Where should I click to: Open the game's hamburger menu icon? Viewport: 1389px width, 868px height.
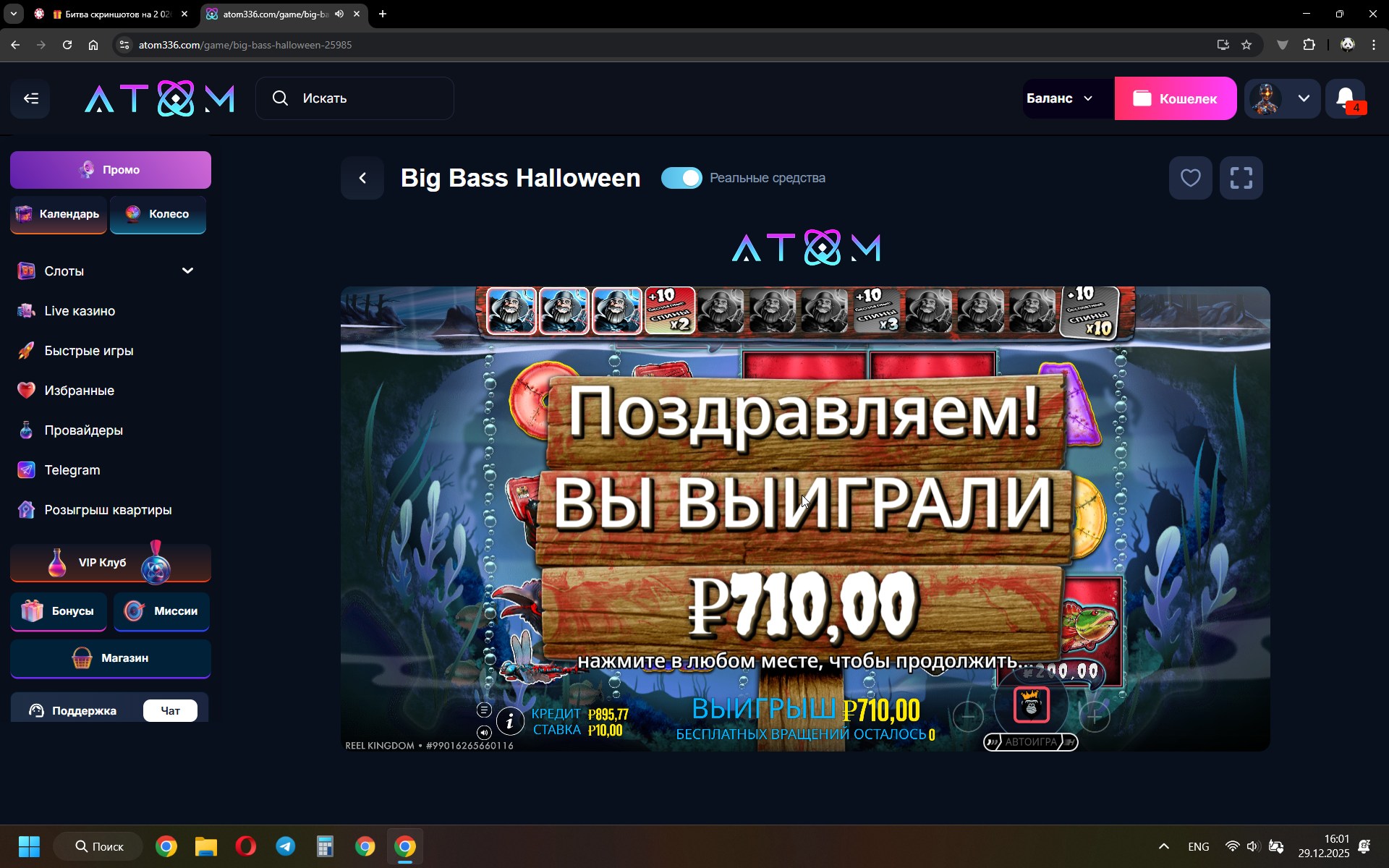click(484, 710)
